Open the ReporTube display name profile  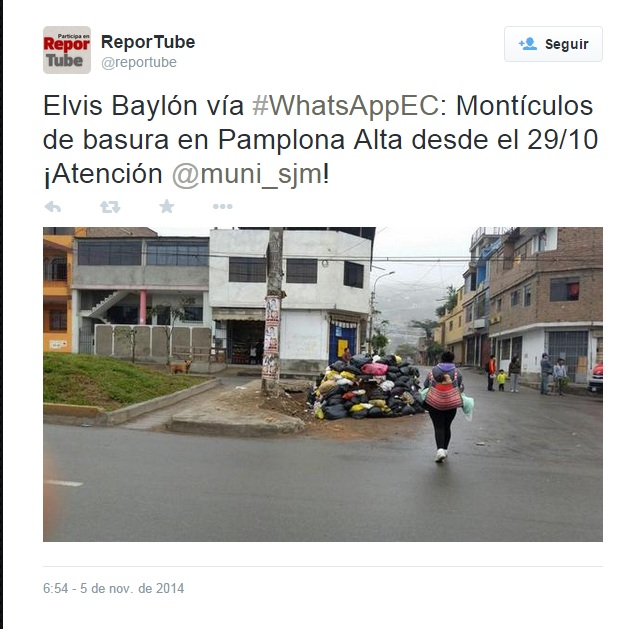coord(148,42)
